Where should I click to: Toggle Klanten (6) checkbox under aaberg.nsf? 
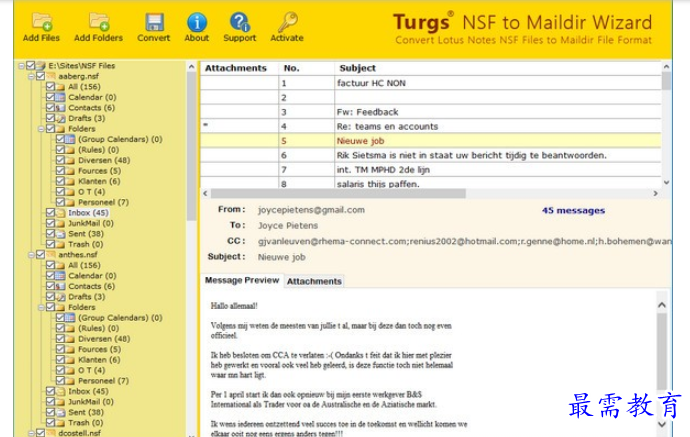pyautogui.click(x=60, y=182)
